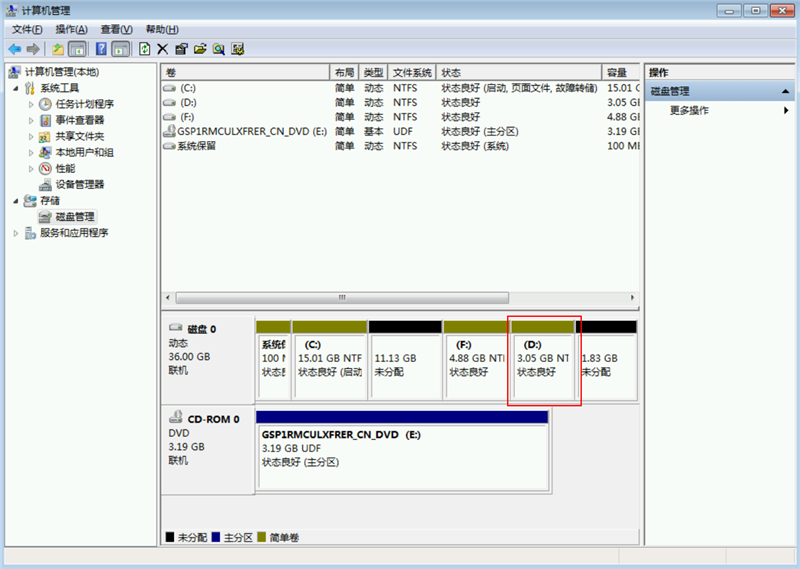Collapse the 磁盘管理 section in Actions pane

point(786,91)
